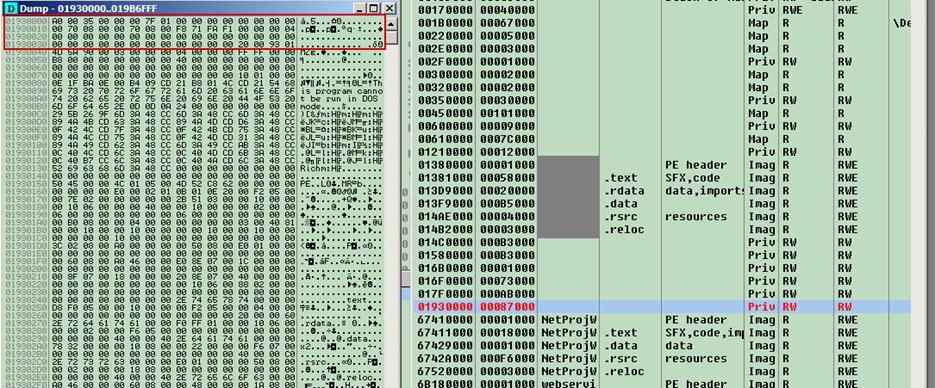Click the 'is program canno' ASCII dump text

(x=340, y=91)
